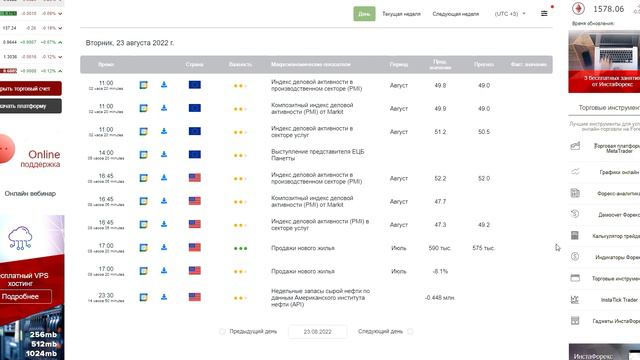Expand the ticker row showing 1.3036

pos(60,57)
